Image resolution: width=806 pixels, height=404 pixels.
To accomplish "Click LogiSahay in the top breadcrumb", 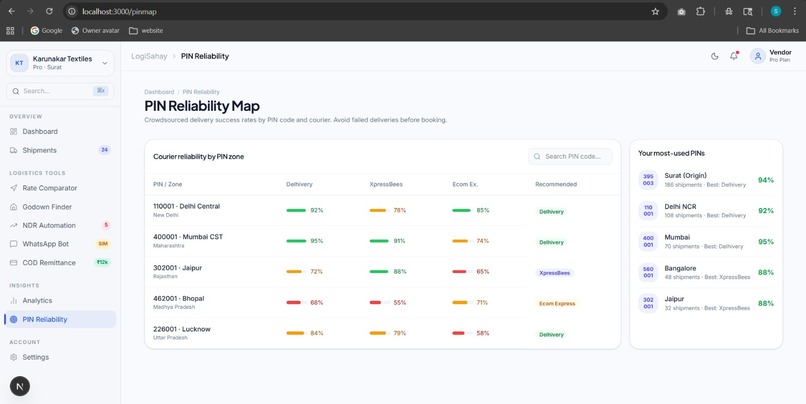I will tap(149, 56).
